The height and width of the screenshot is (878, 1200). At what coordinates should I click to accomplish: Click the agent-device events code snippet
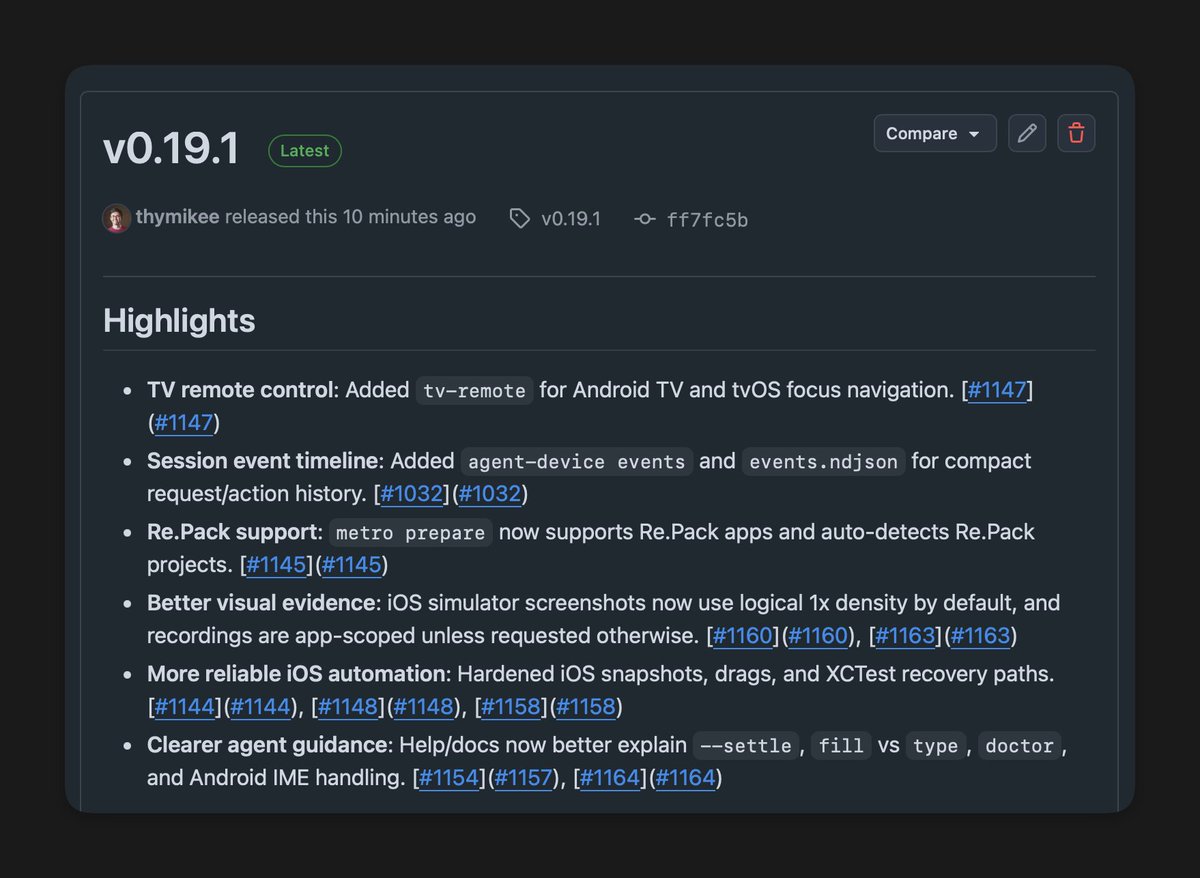577,461
